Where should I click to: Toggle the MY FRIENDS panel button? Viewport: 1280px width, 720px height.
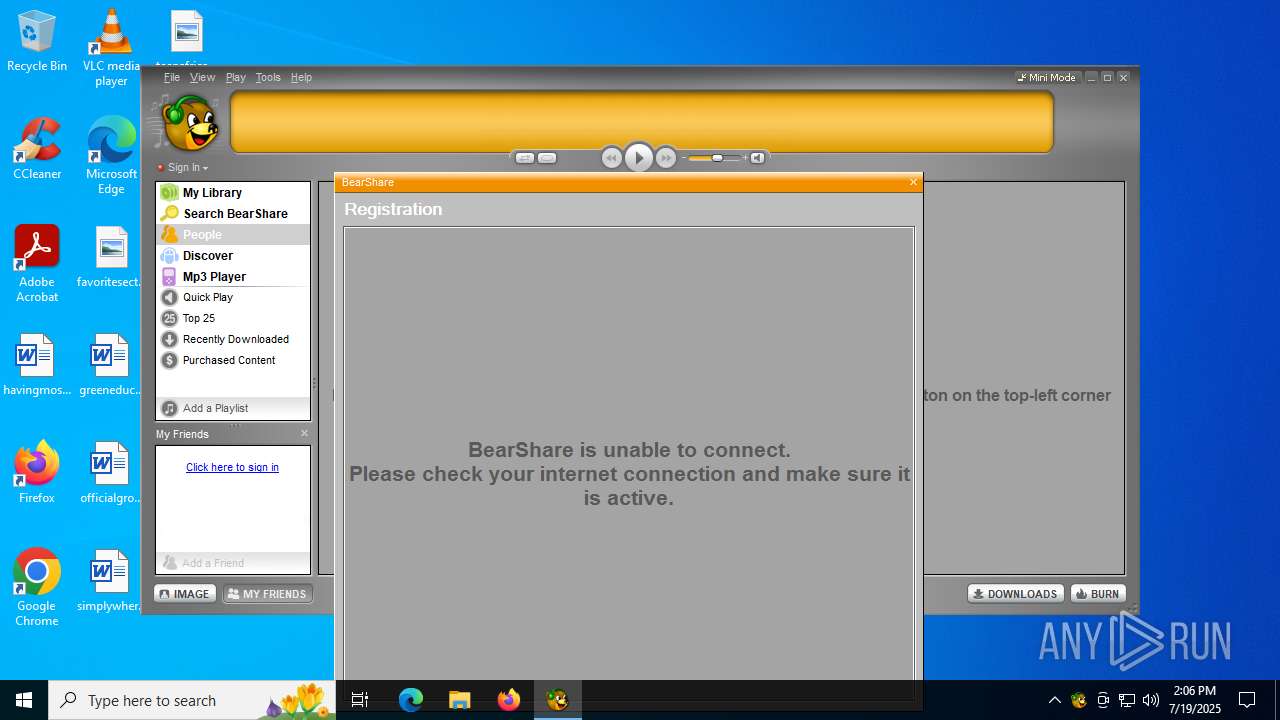(x=267, y=594)
